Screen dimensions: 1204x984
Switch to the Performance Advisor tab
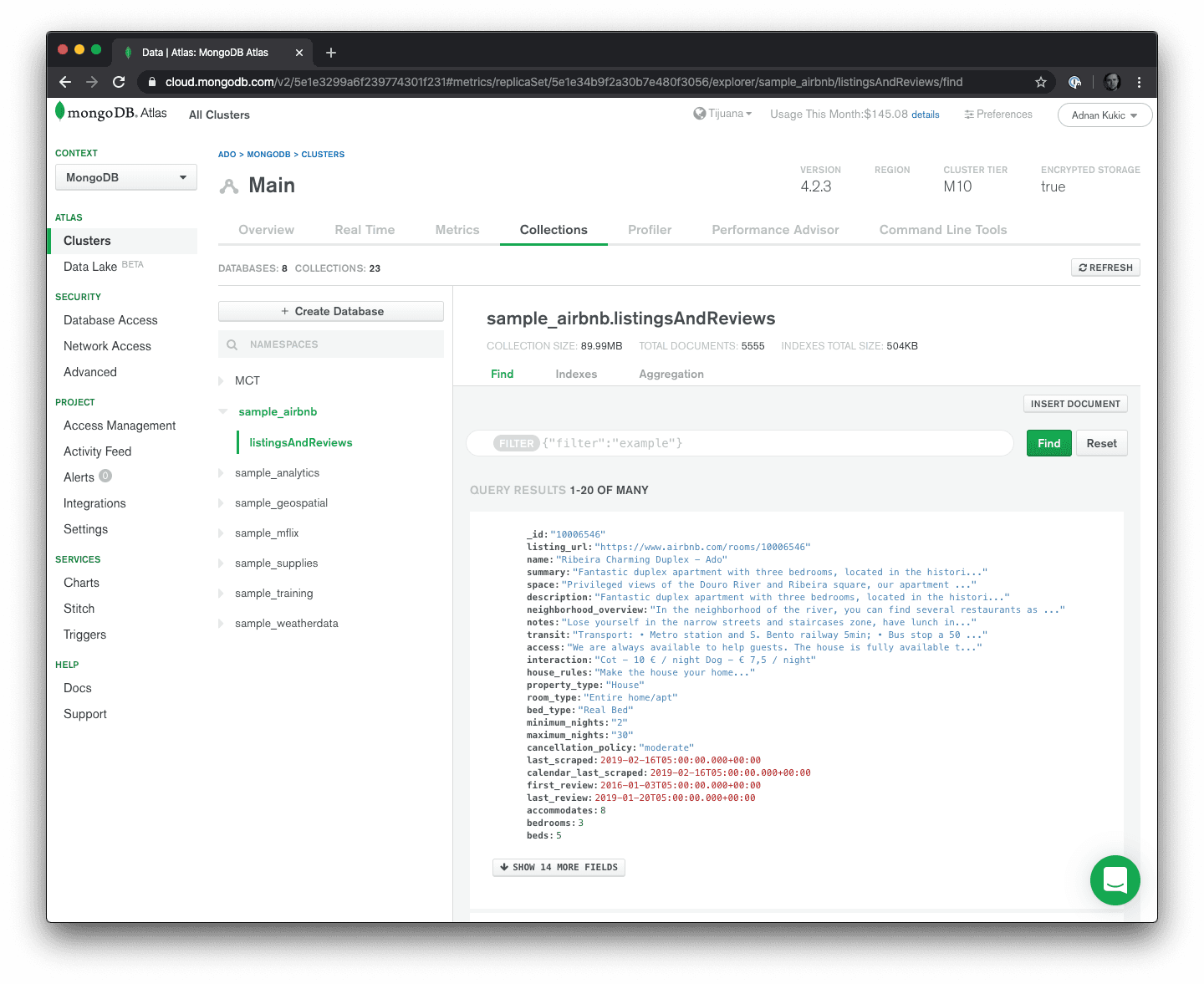point(775,230)
